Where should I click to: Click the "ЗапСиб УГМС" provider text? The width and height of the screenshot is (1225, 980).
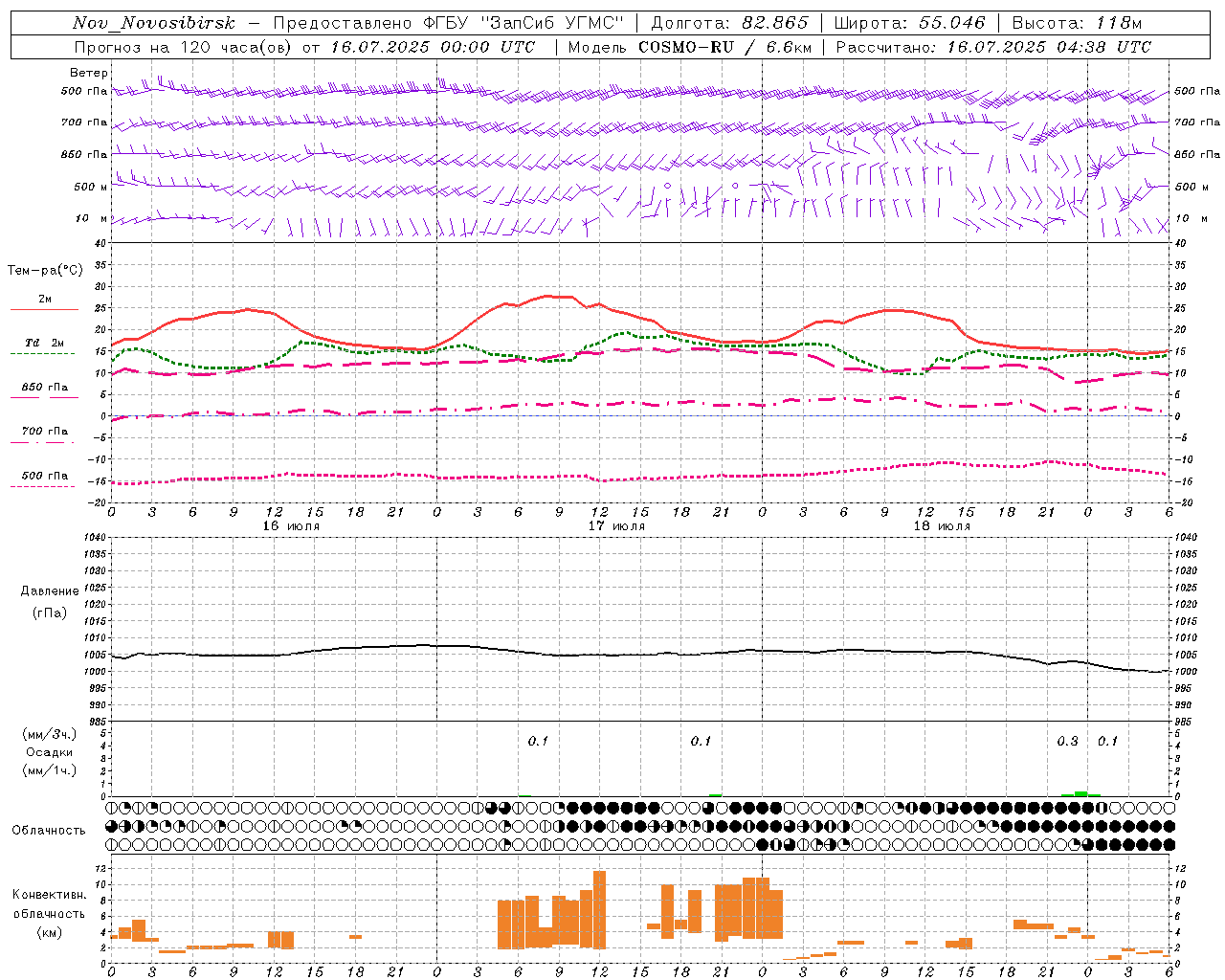coord(555,23)
